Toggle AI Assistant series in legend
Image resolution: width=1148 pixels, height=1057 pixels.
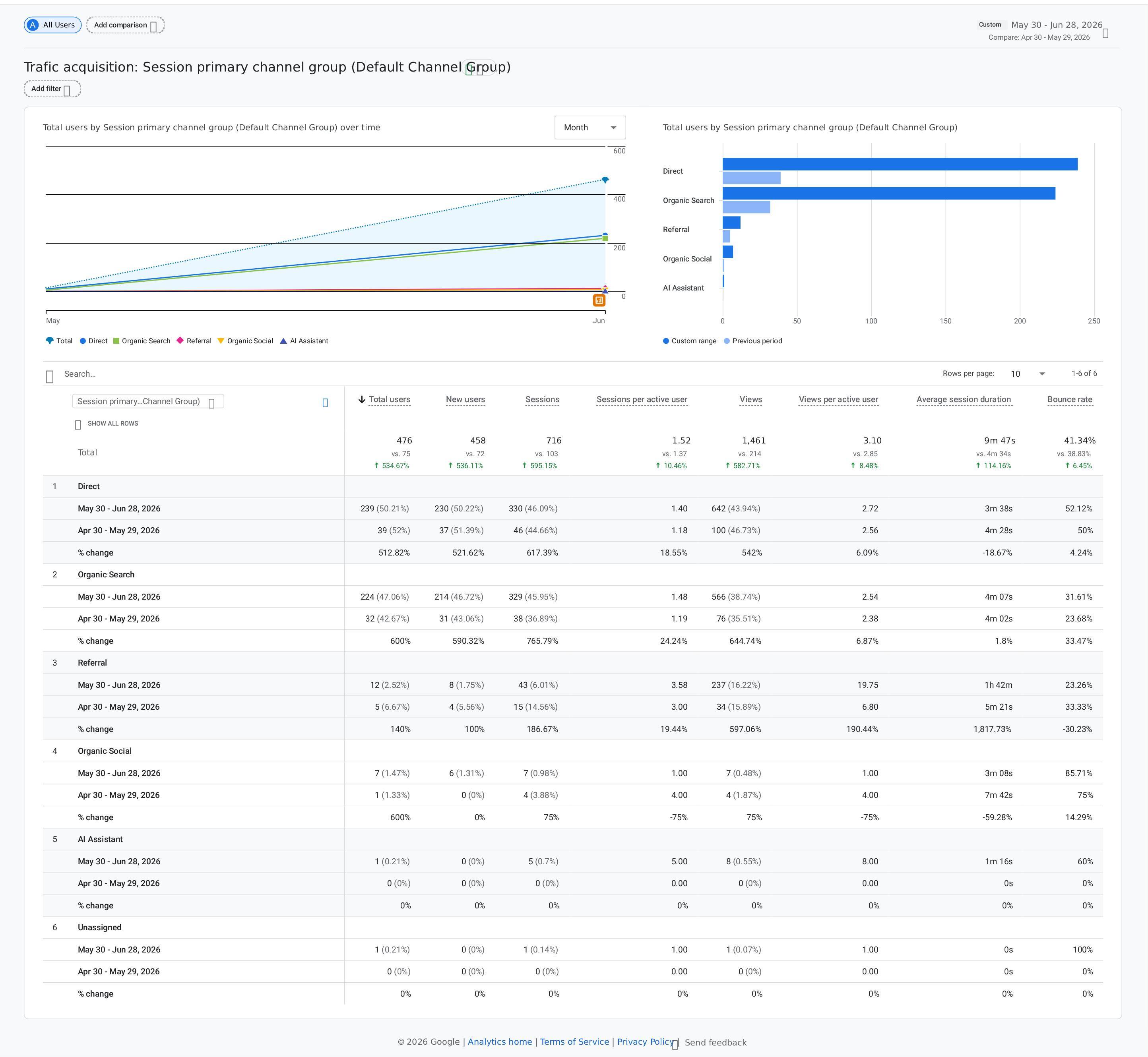[x=304, y=341]
